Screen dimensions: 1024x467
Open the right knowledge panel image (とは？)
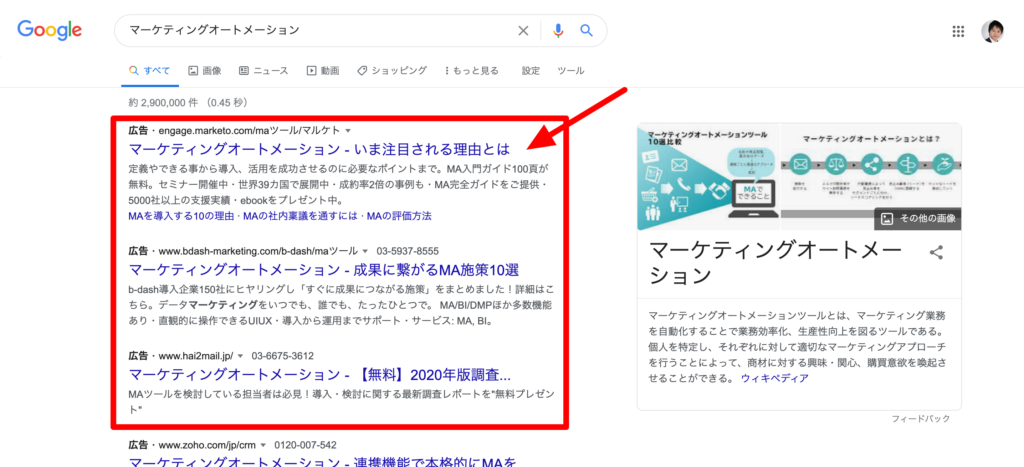(x=871, y=176)
